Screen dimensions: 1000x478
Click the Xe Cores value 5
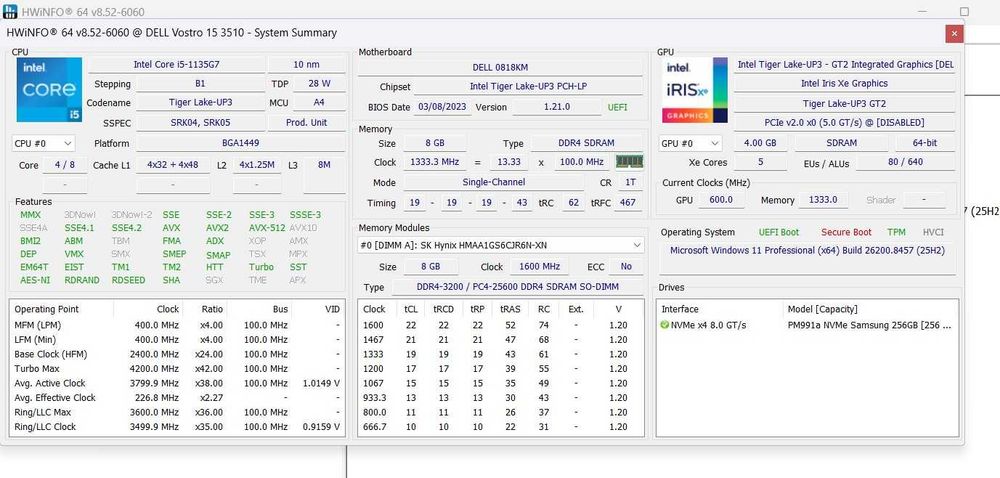[x=760, y=163]
